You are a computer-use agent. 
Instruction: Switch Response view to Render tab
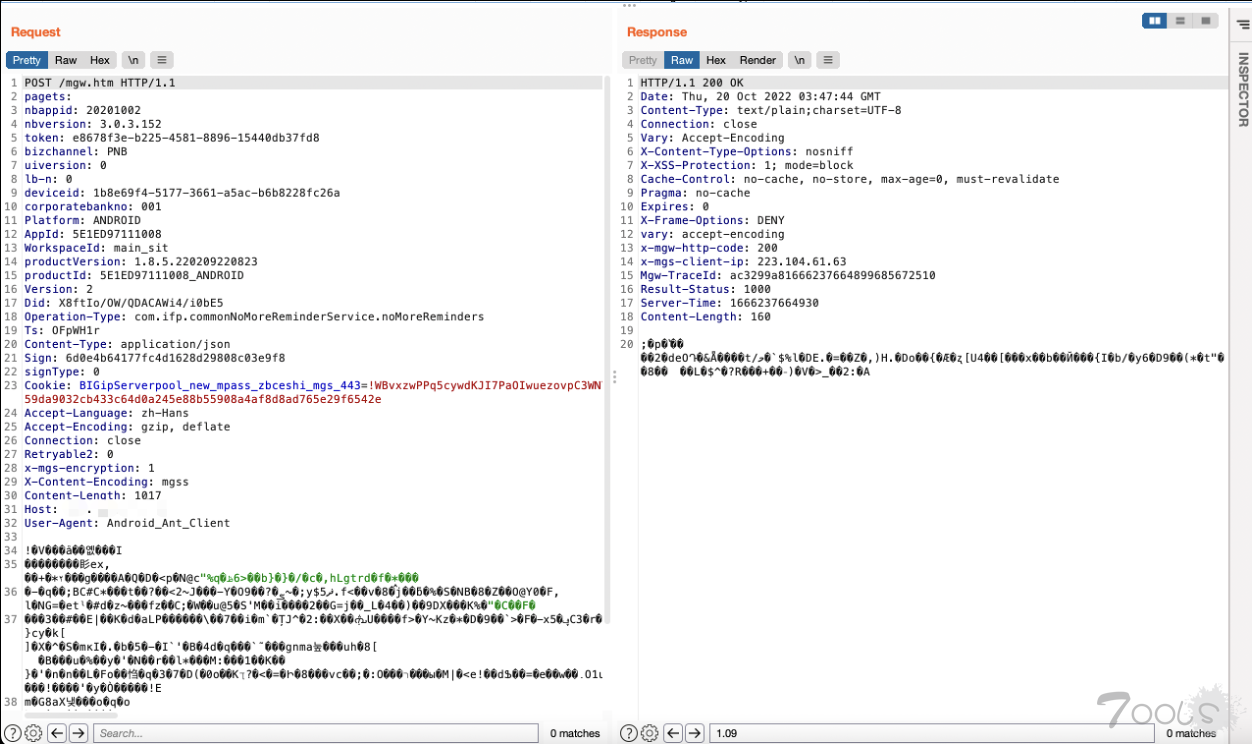point(757,60)
